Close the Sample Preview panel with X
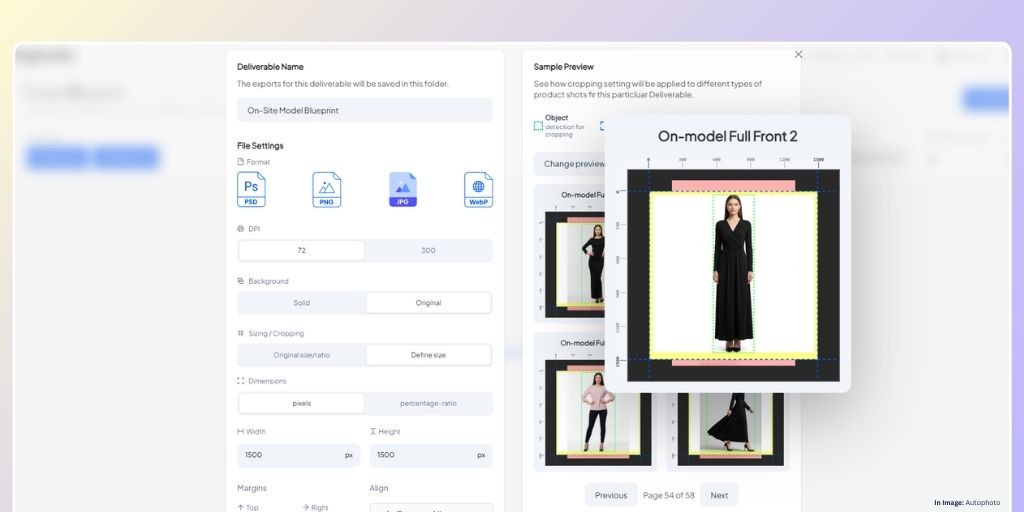 (798, 55)
